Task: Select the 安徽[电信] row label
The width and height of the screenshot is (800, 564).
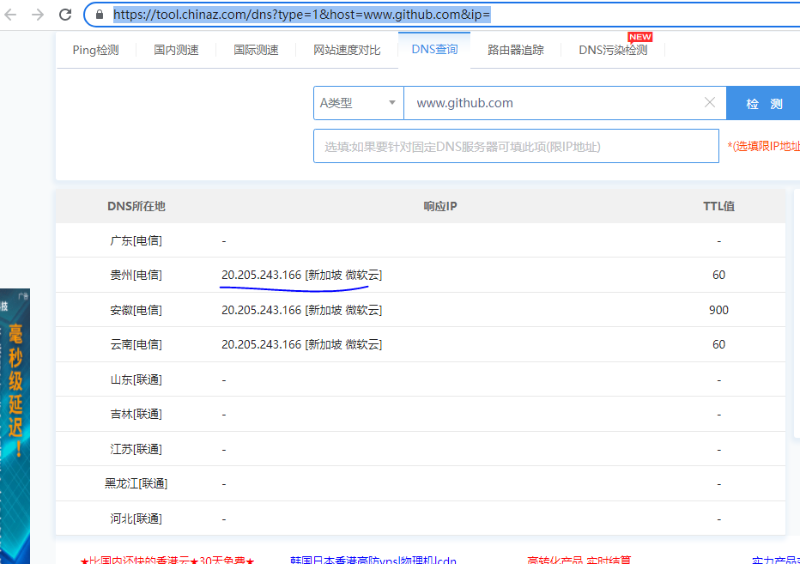Action: tap(136, 310)
